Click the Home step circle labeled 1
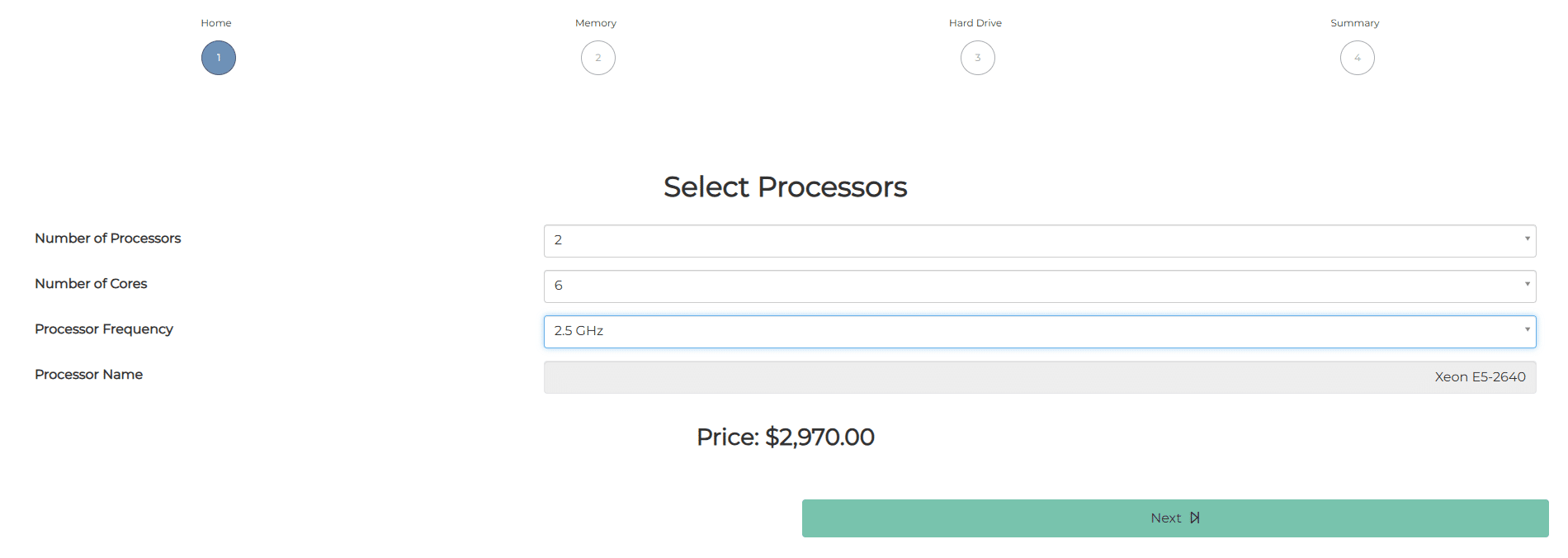The image size is (1568, 558). 218,58
